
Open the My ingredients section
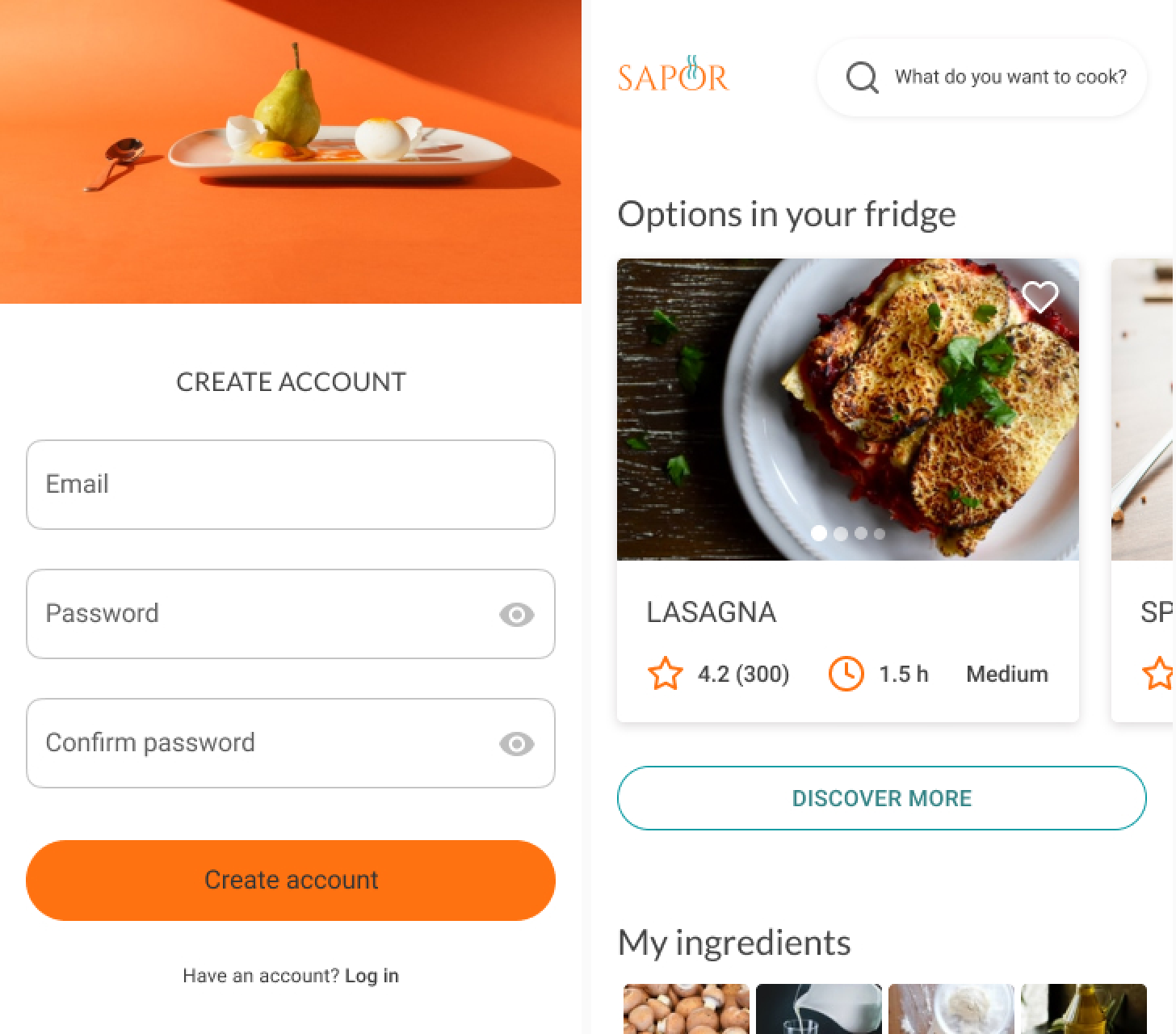click(733, 942)
